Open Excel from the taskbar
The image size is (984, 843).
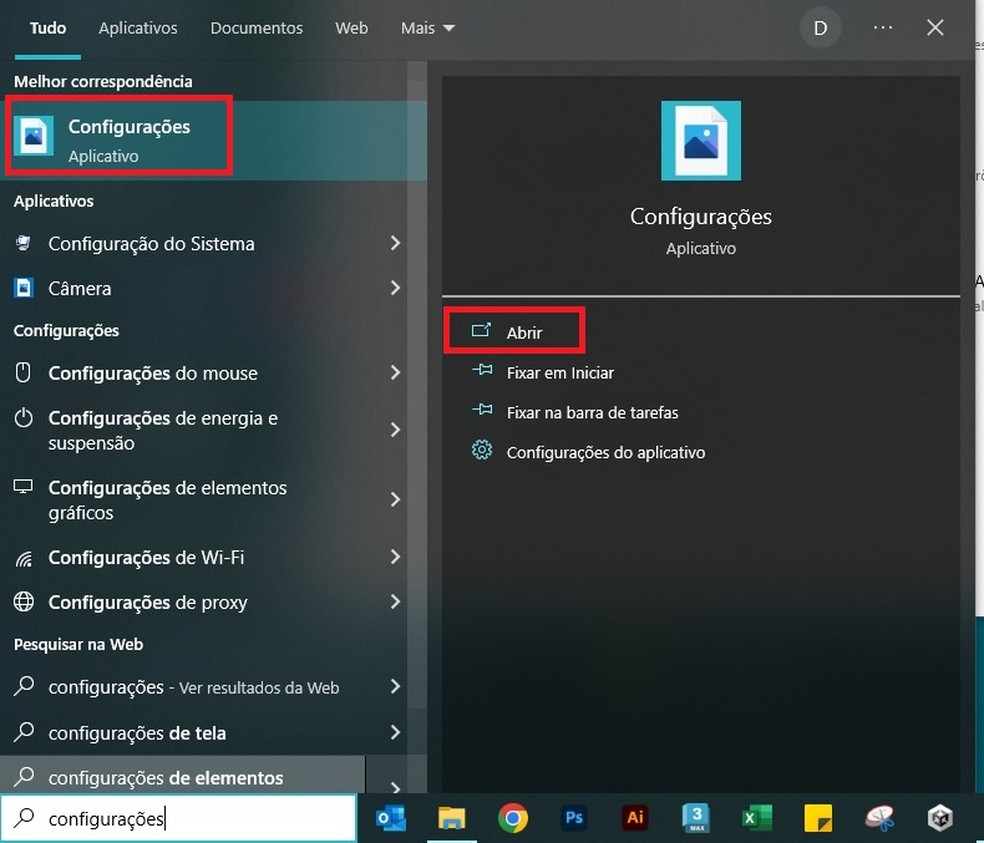pos(756,819)
